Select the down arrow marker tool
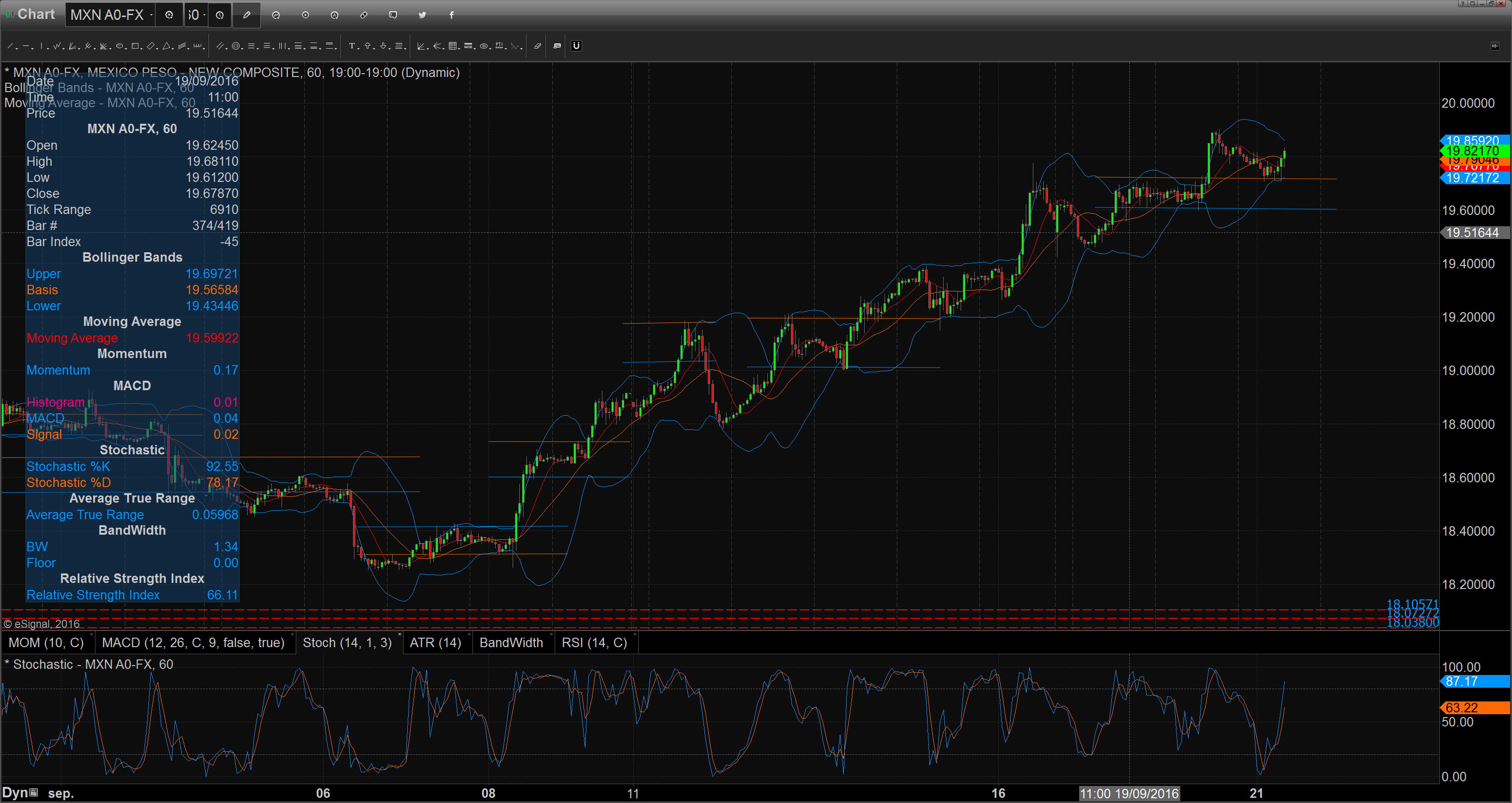 tap(383, 46)
